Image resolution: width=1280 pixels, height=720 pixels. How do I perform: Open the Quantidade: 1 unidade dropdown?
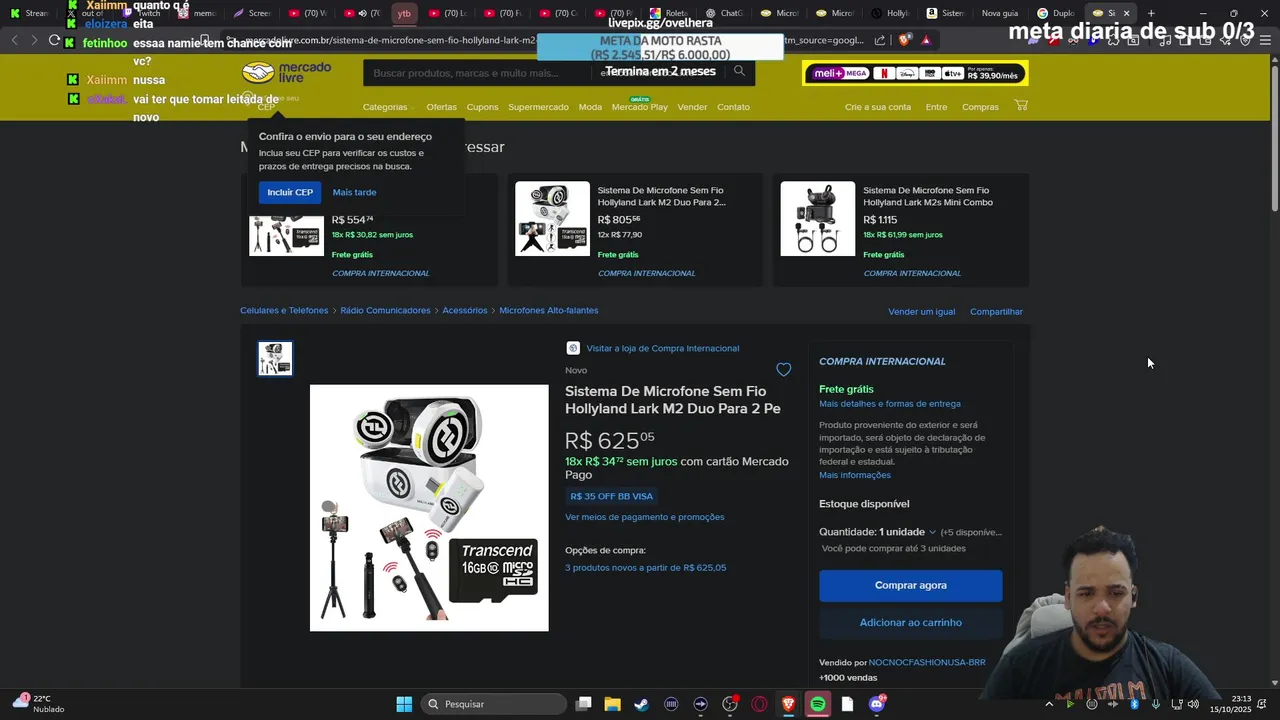[x=877, y=532]
